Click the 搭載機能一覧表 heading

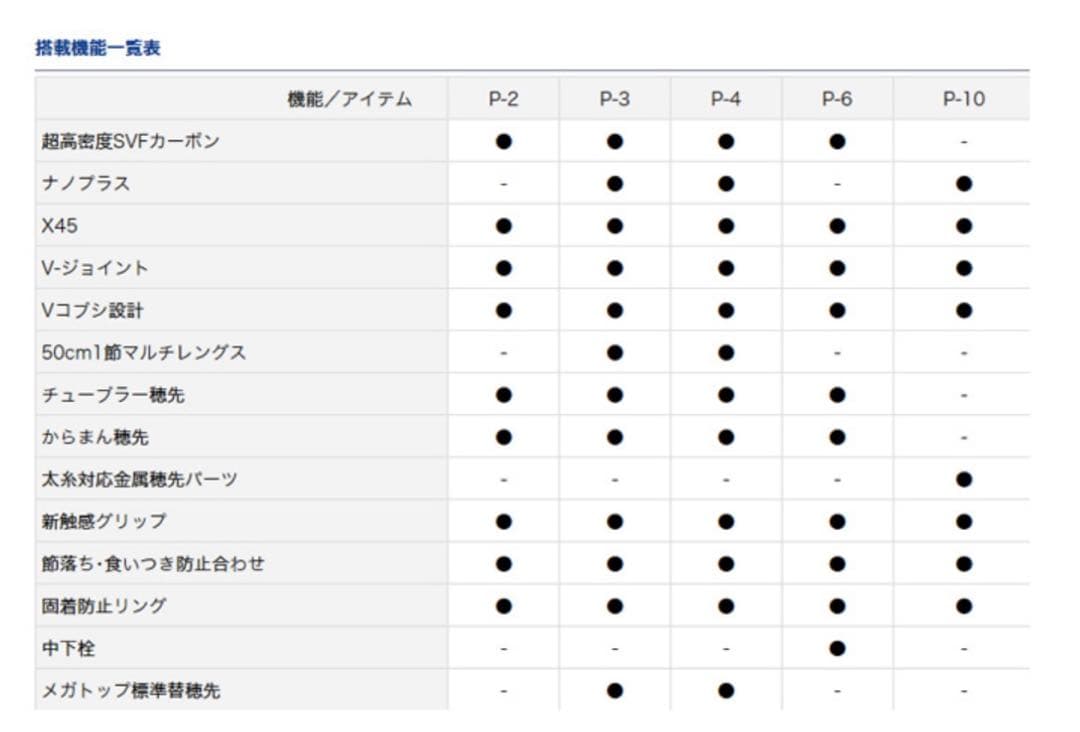click(98, 48)
